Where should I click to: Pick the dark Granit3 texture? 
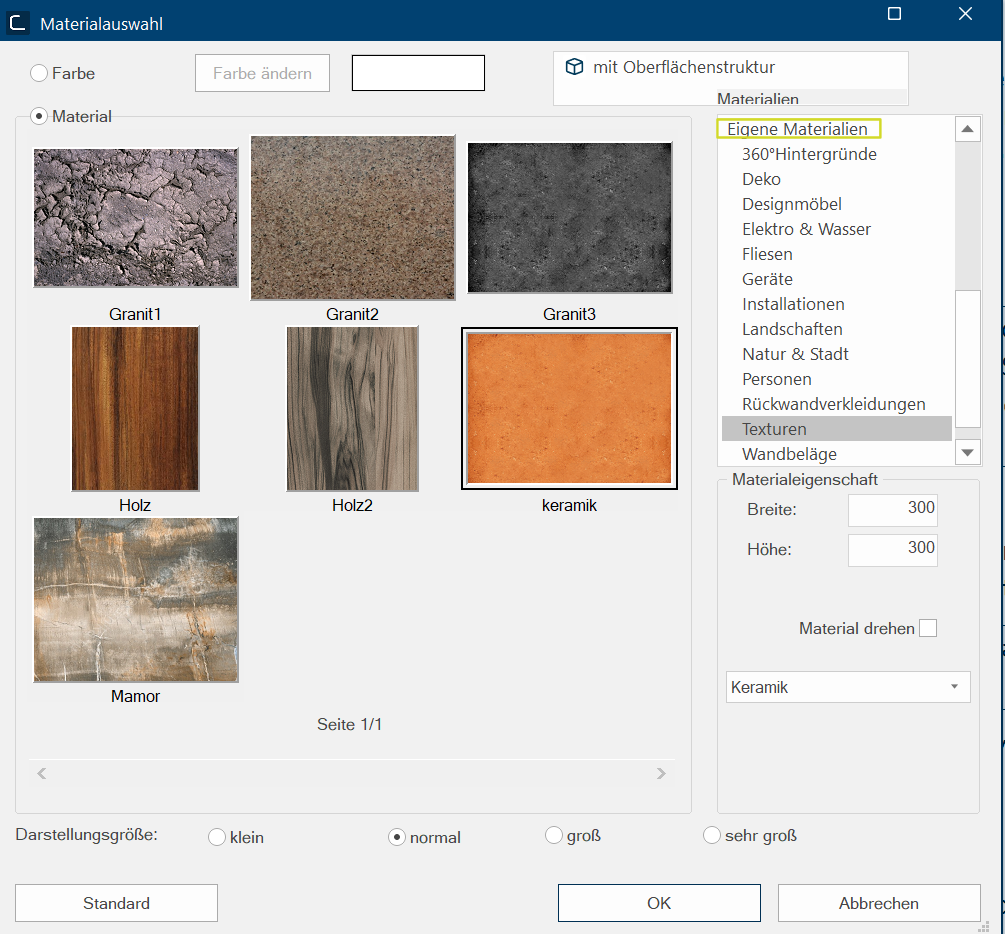click(x=570, y=218)
